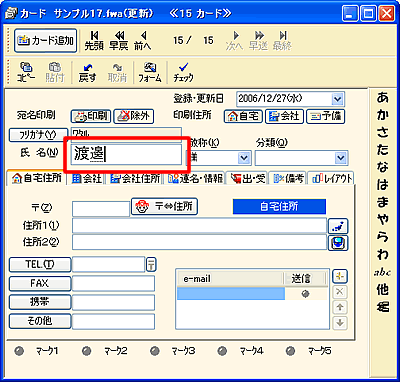Select 予備 as print address
The height and width of the screenshot is (382, 400).
pyautogui.click(x=325, y=116)
